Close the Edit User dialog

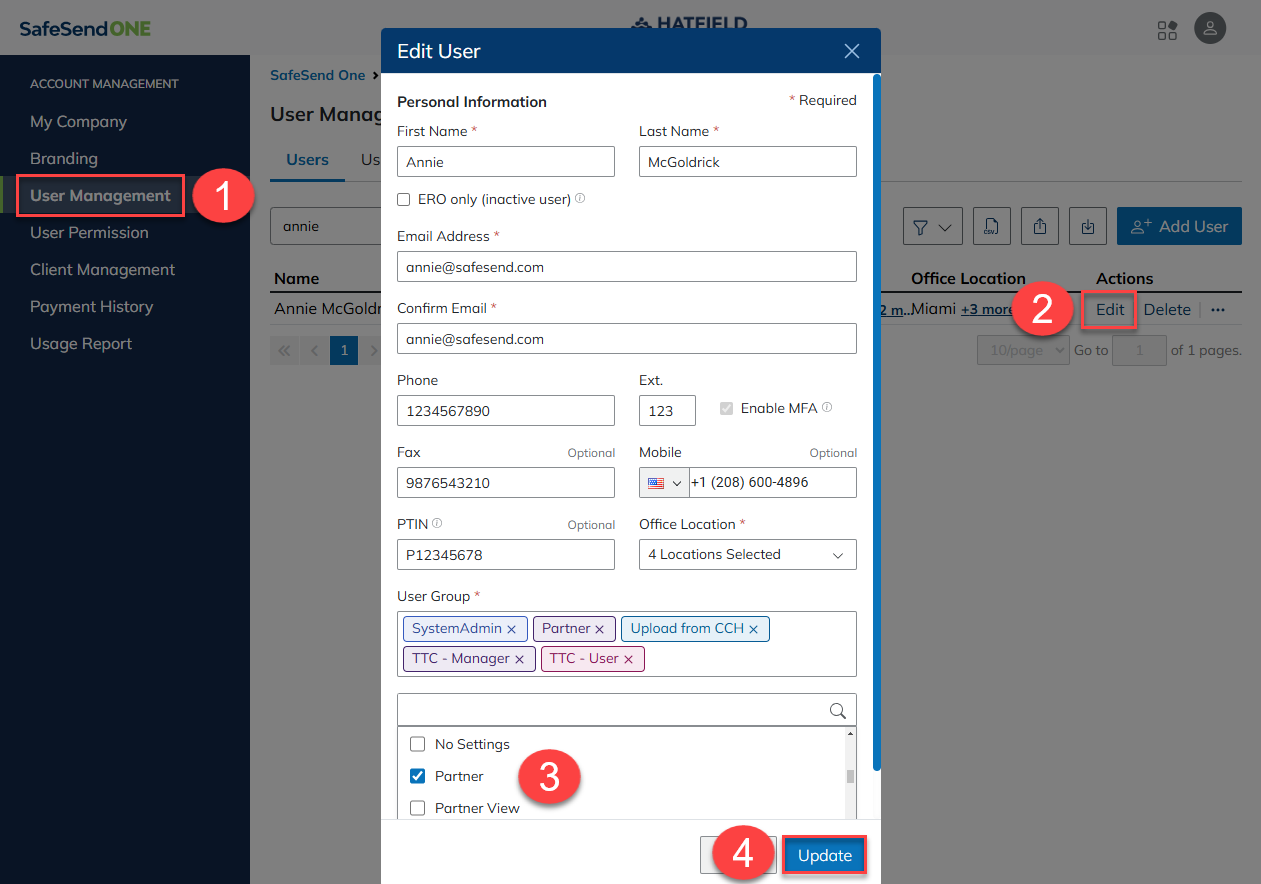click(852, 51)
